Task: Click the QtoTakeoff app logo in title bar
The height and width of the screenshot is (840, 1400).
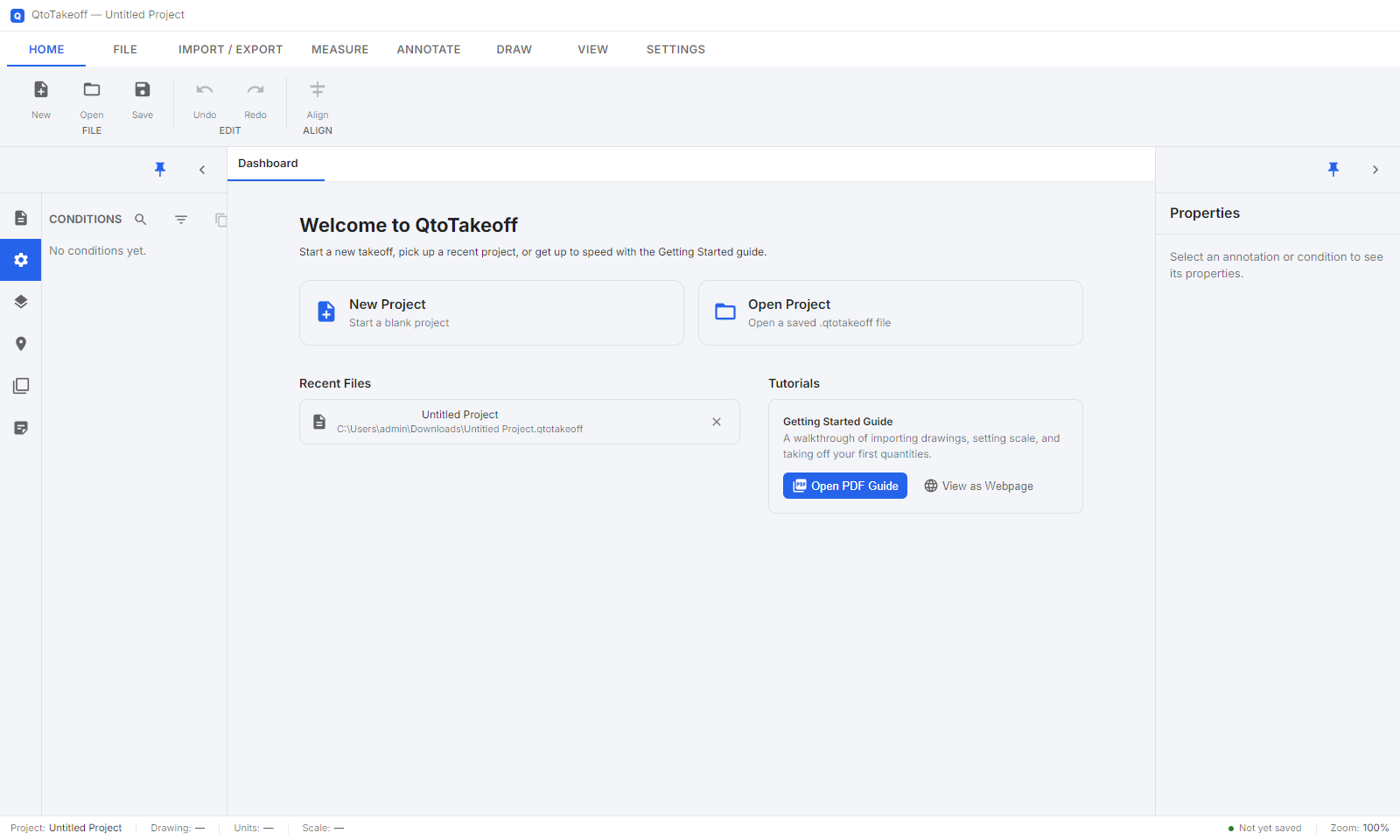Action: click(17, 16)
